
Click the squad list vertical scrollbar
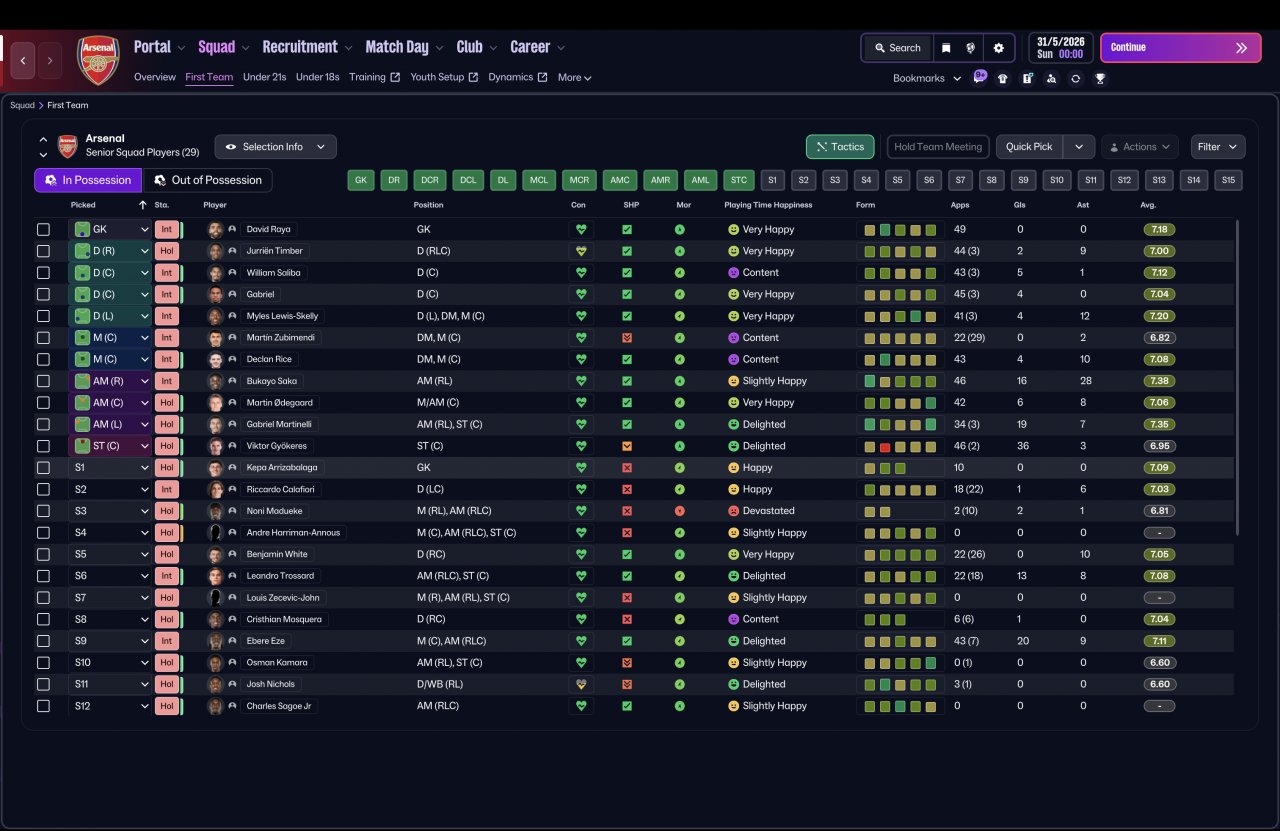pos(1238,377)
